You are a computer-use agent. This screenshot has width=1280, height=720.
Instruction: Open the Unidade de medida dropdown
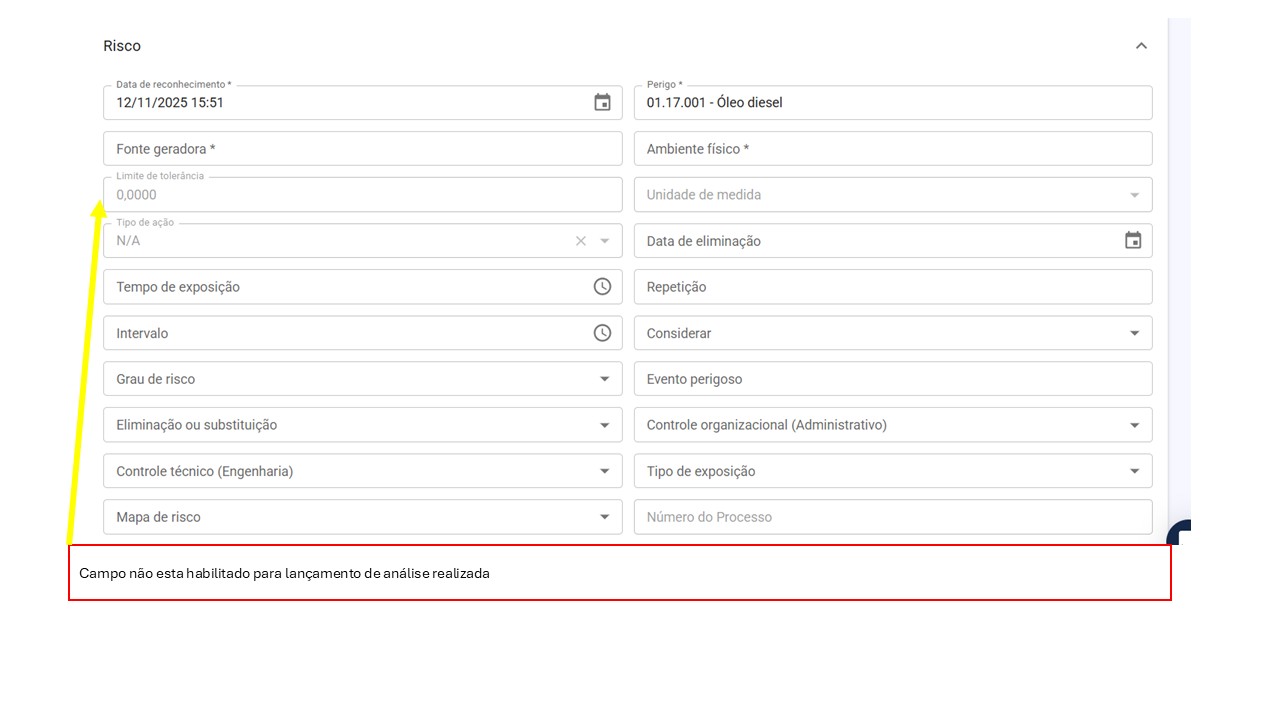pyautogui.click(x=1134, y=195)
